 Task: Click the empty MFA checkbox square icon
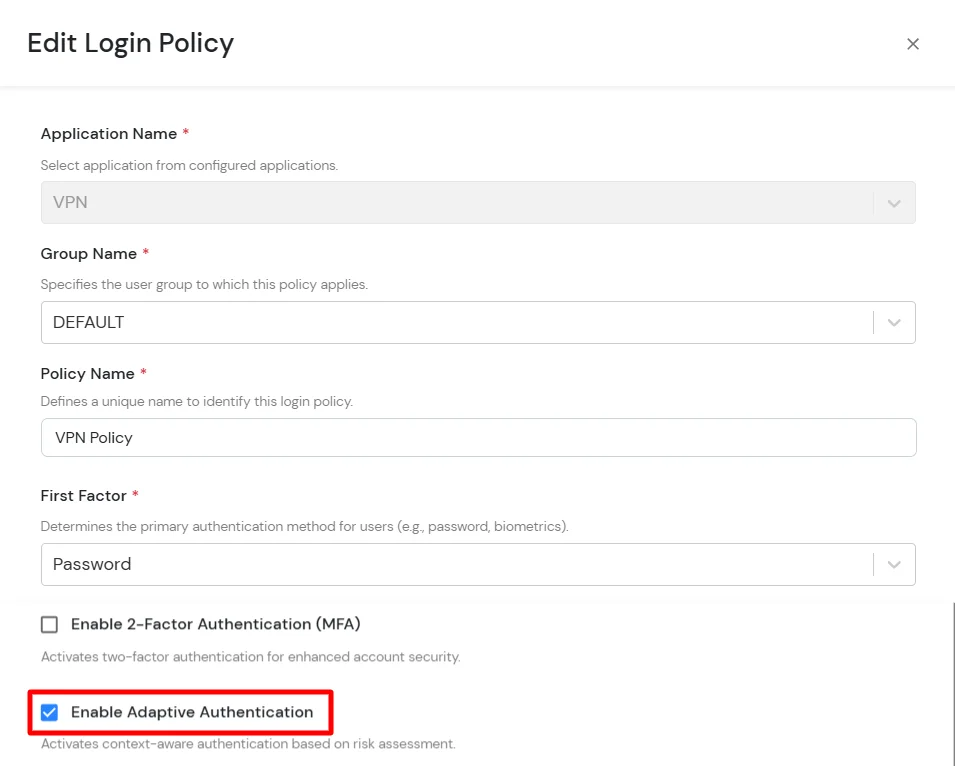(49, 624)
